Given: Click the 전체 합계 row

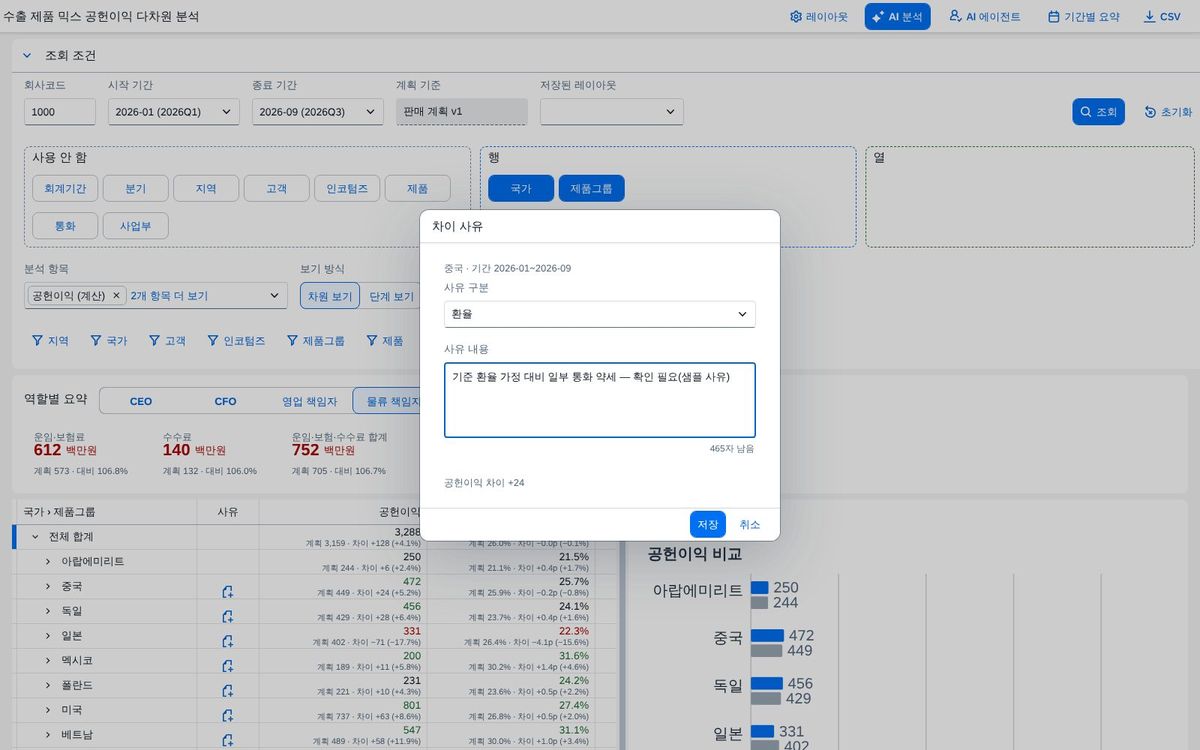Looking at the screenshot, I should pos(317,536).
